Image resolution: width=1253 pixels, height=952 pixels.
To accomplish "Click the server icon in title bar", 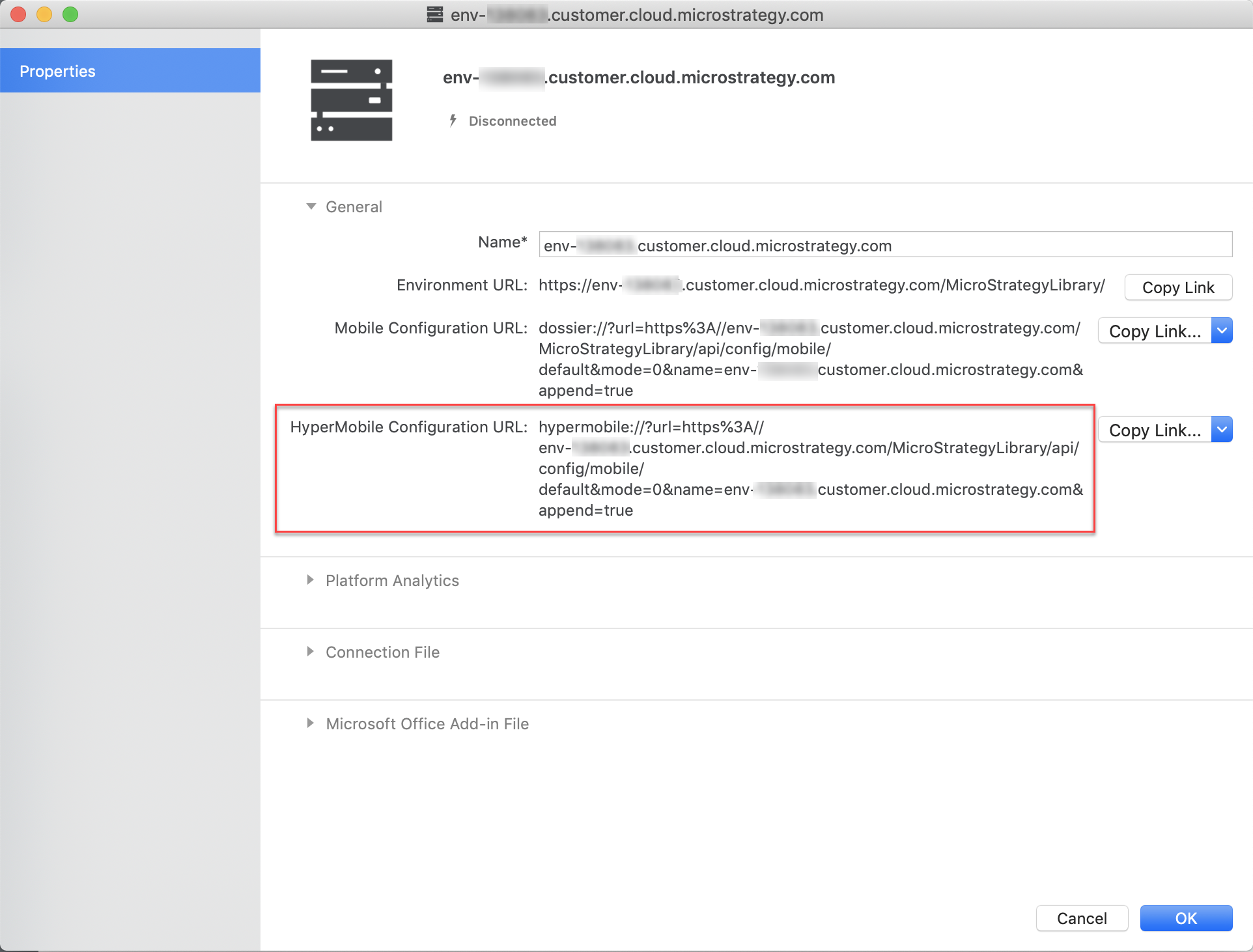I will 434,14.
